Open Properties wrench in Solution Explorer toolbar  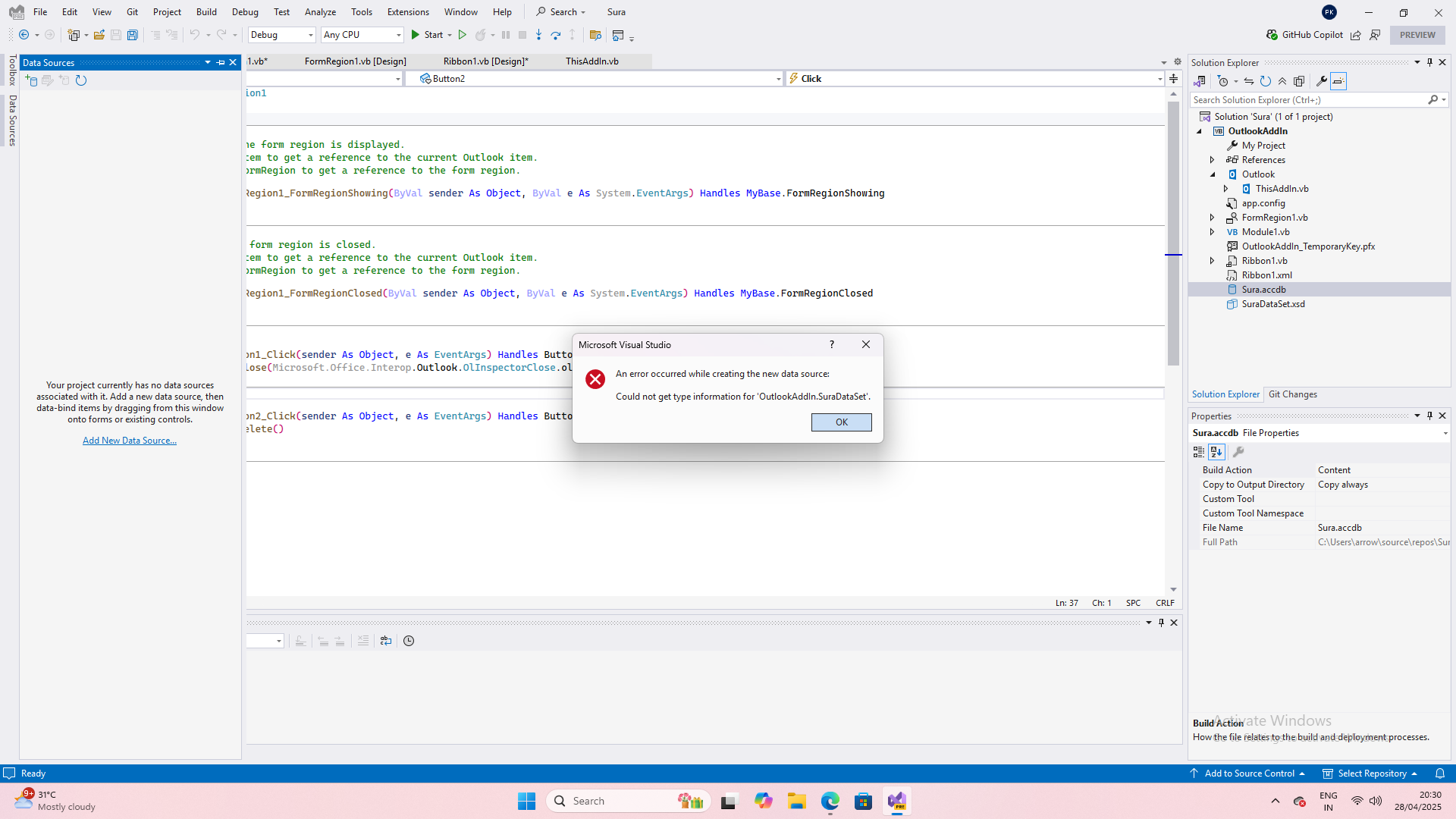tap(1321, 81)
